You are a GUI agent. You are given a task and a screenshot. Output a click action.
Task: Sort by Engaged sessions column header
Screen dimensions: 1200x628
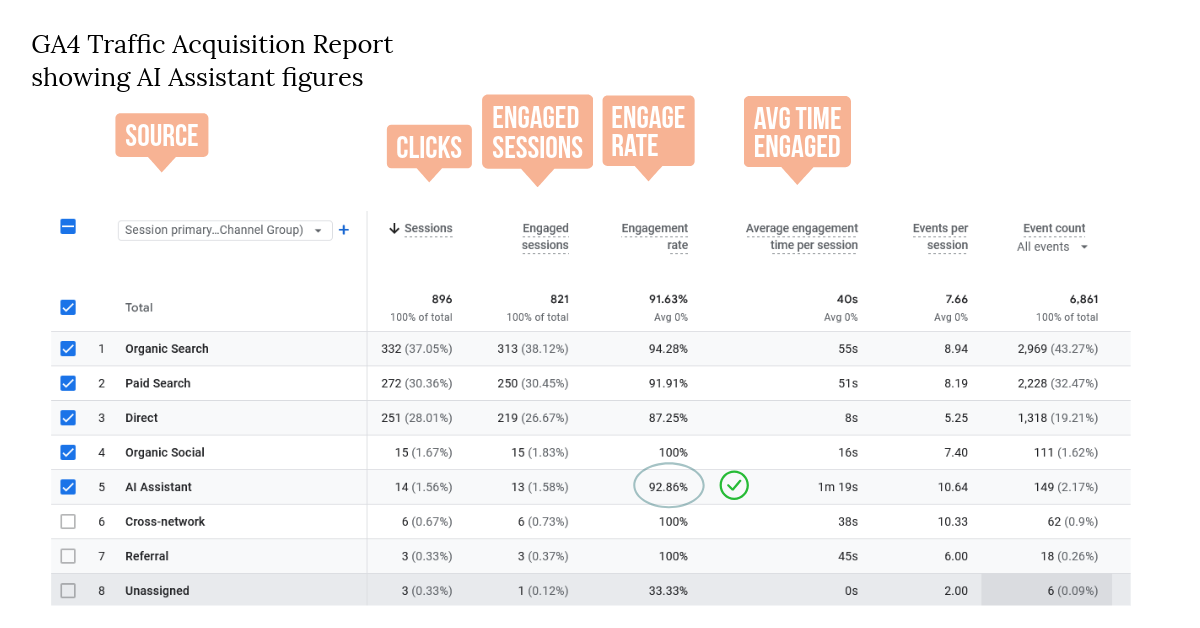coord(545,237)
